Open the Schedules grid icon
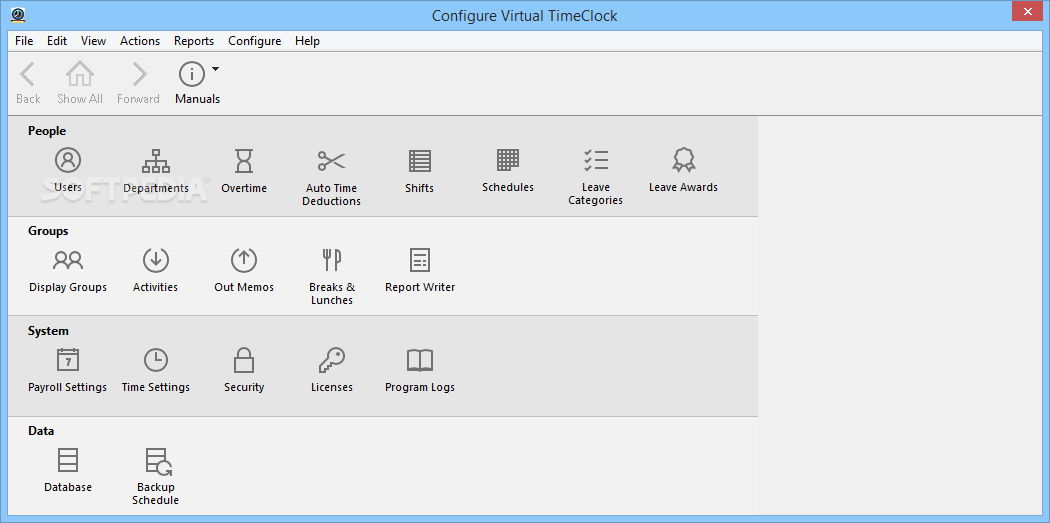The image size is (1050, 523). pyautogui.click(x=508, y=160)
